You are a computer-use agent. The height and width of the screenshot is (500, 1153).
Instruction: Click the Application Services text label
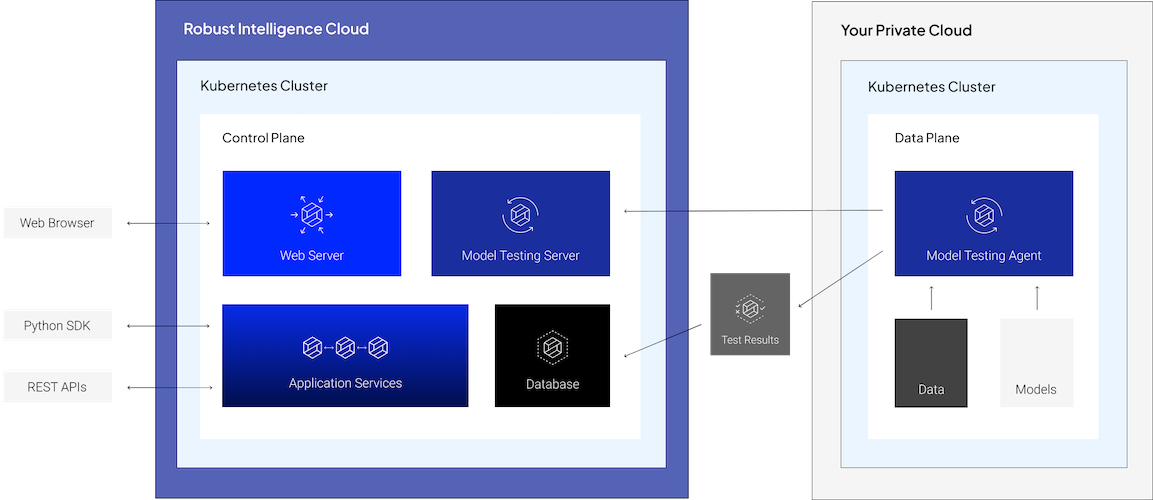pyautogui.click(x=345, y=383)
